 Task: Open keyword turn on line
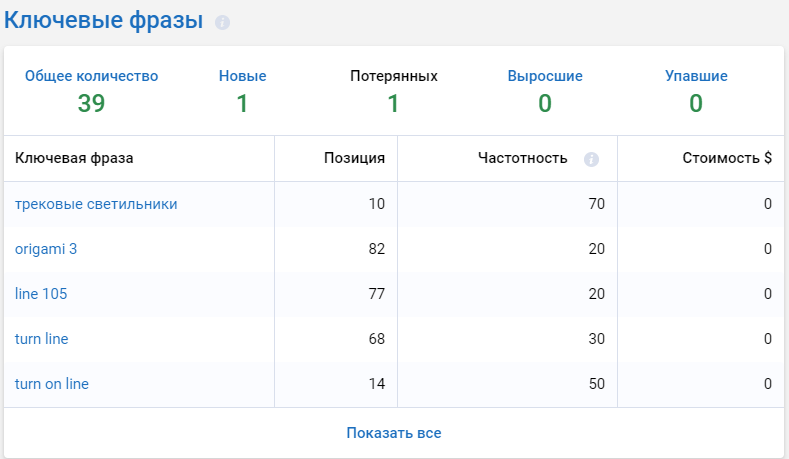click(52, 384)
